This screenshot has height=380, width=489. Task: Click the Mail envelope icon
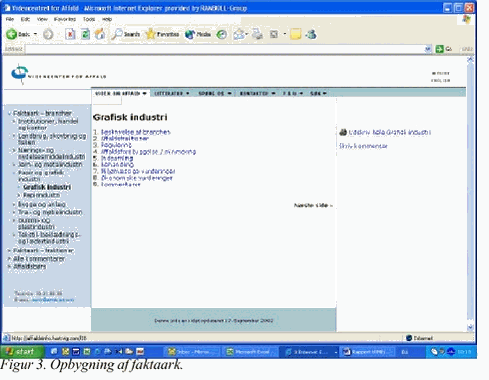pos(239,34)
